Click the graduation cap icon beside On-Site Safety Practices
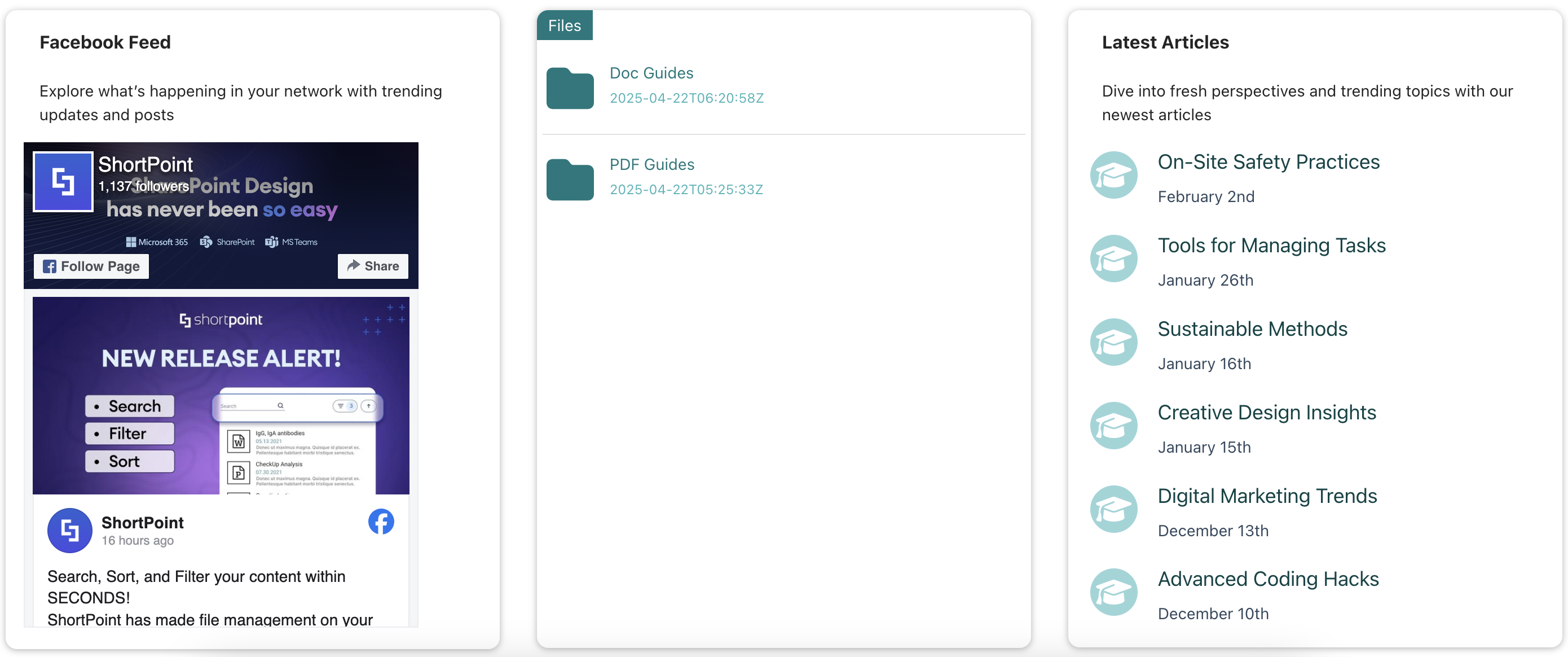 pyautogui.click(x=1113, y=176)
